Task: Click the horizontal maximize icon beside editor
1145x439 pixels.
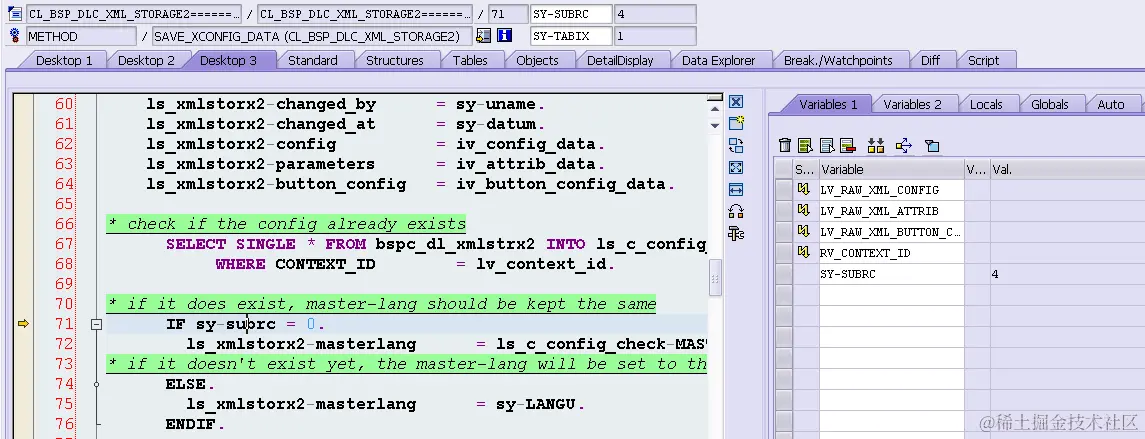Action: pyautogui.click(x=736, y=190)
